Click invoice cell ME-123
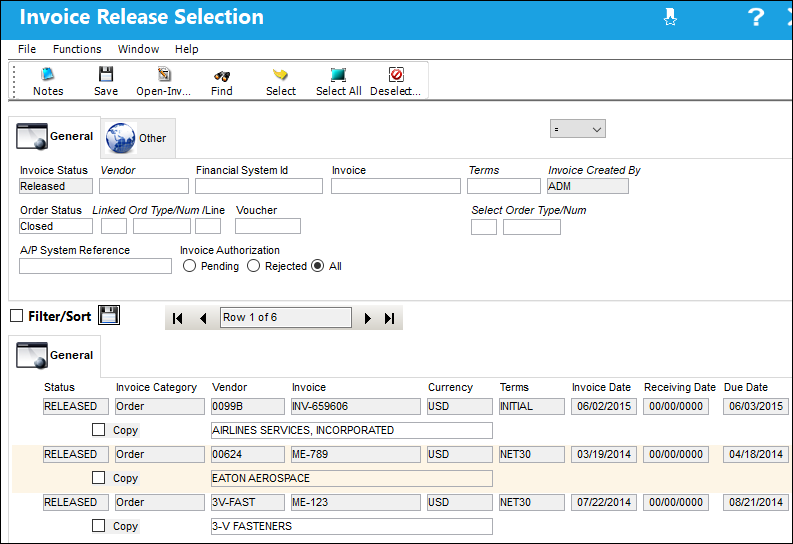 pyautogui.click(x=356, y=503)
